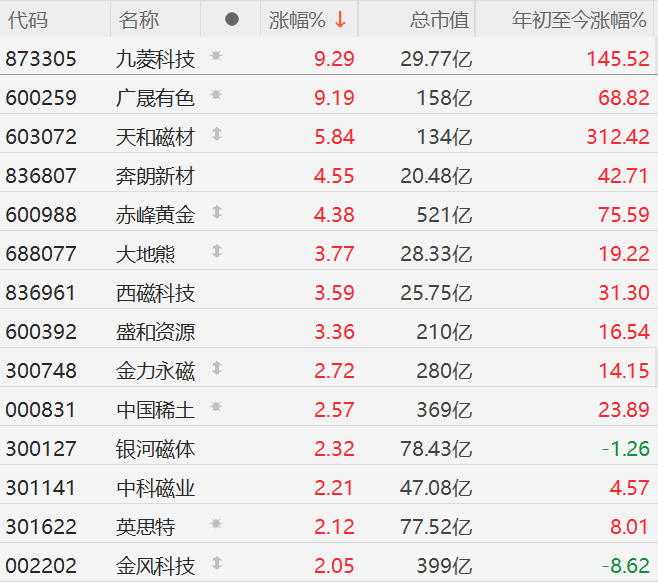
Task: Select stock code 600988
Action: click(x=41, y=215)
